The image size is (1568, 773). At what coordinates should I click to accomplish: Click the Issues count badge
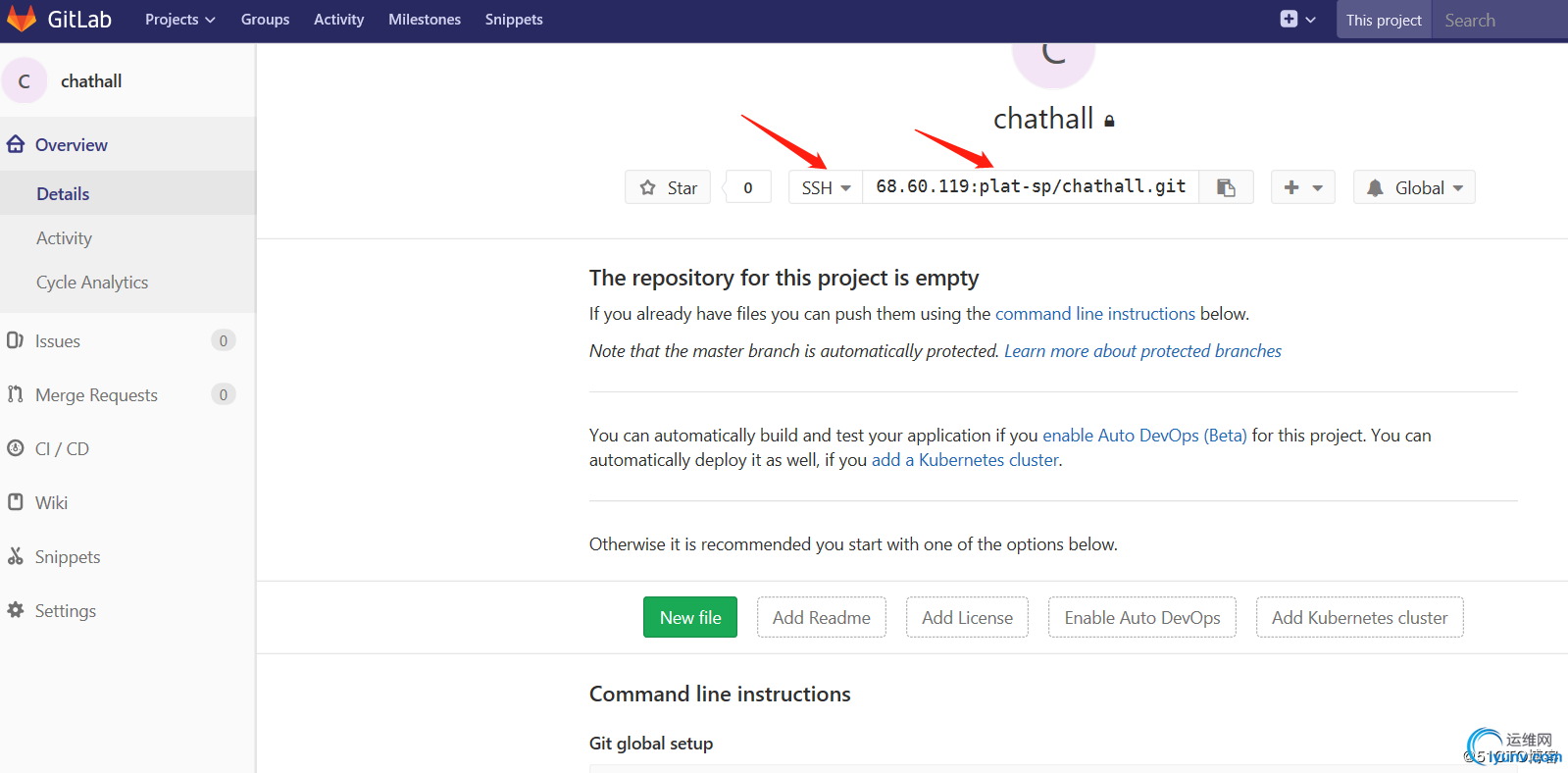coord(223,340)
